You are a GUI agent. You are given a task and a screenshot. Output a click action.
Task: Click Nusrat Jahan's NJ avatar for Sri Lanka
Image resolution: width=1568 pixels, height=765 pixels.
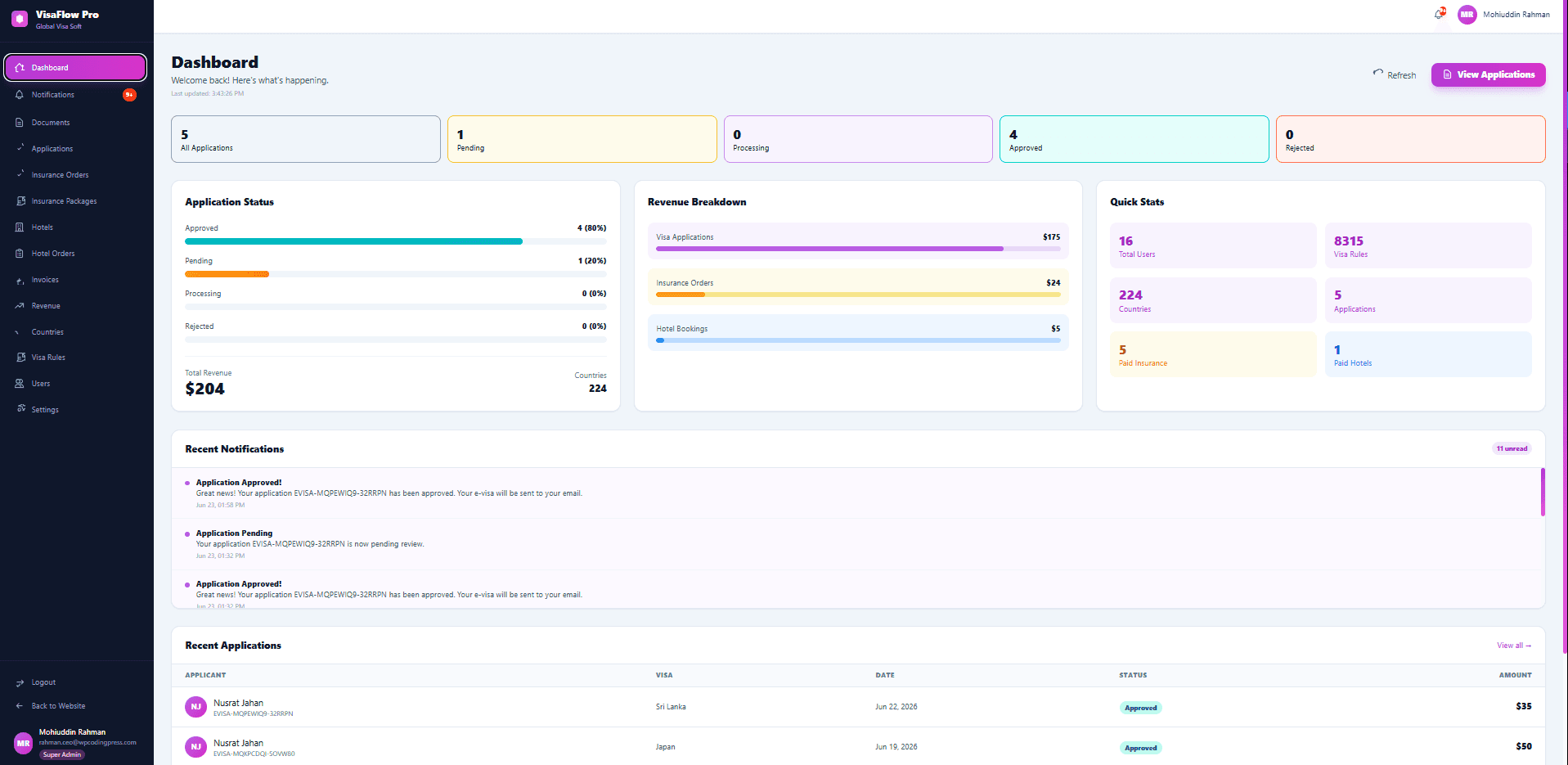click(195, 707)
